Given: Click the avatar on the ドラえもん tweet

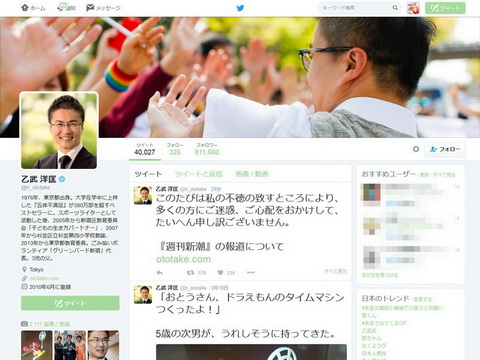Looking at the screenshot, I should [x=143, y=295].
